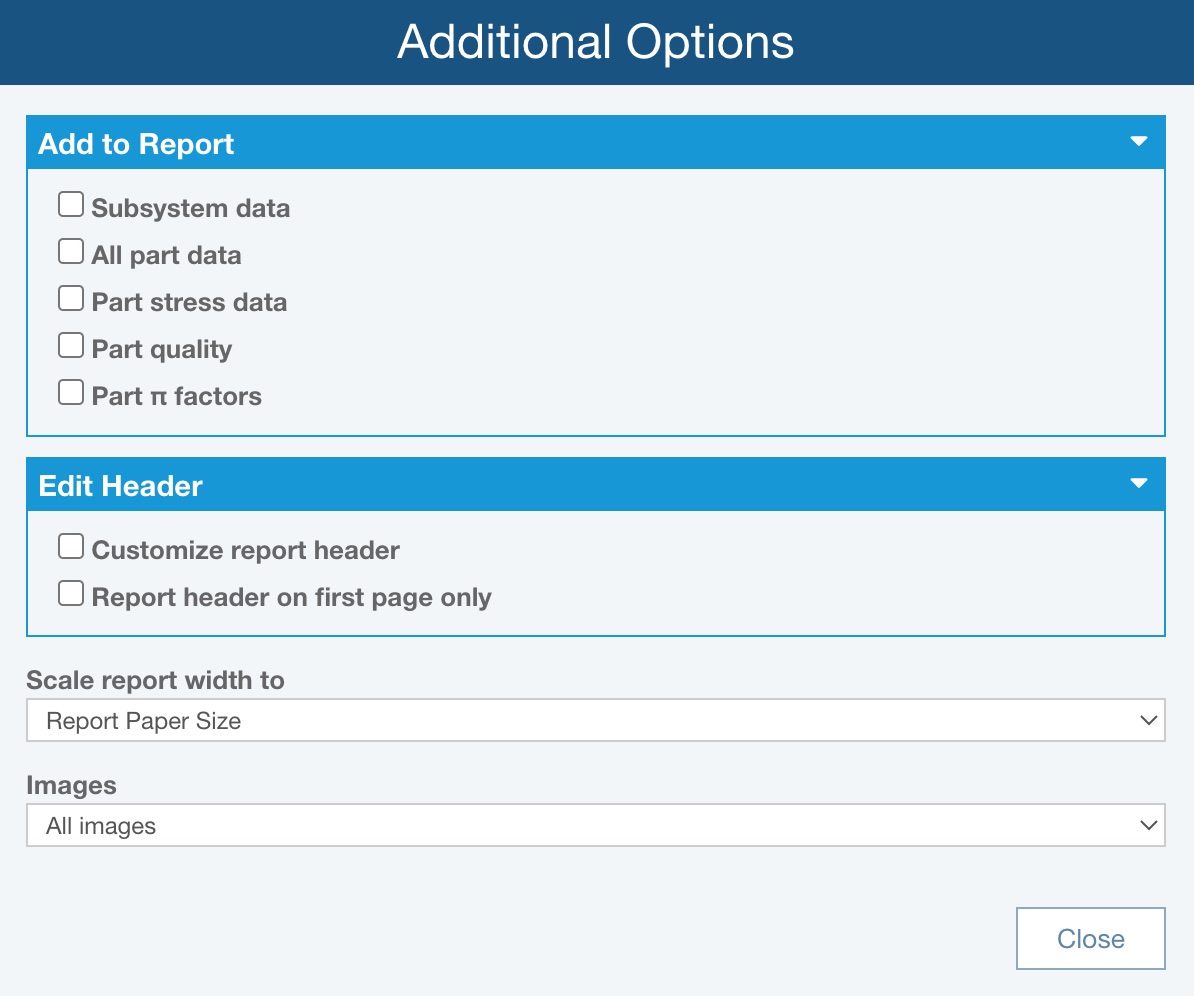Collapse Edit Header using its arrow icon
The image size is (1194, 996).
tap(1138, 484)
